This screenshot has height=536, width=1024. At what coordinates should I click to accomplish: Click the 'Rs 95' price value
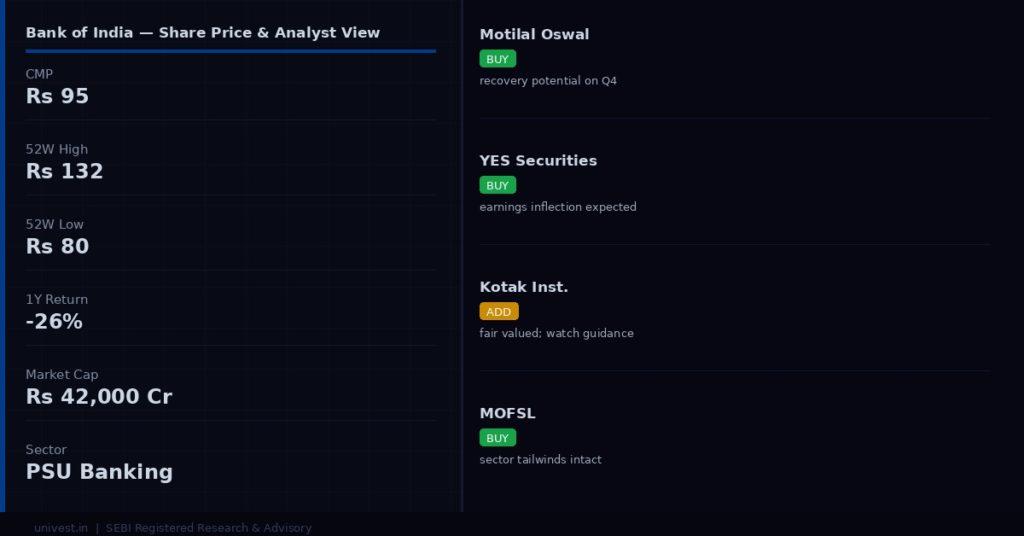coord(57,96)
